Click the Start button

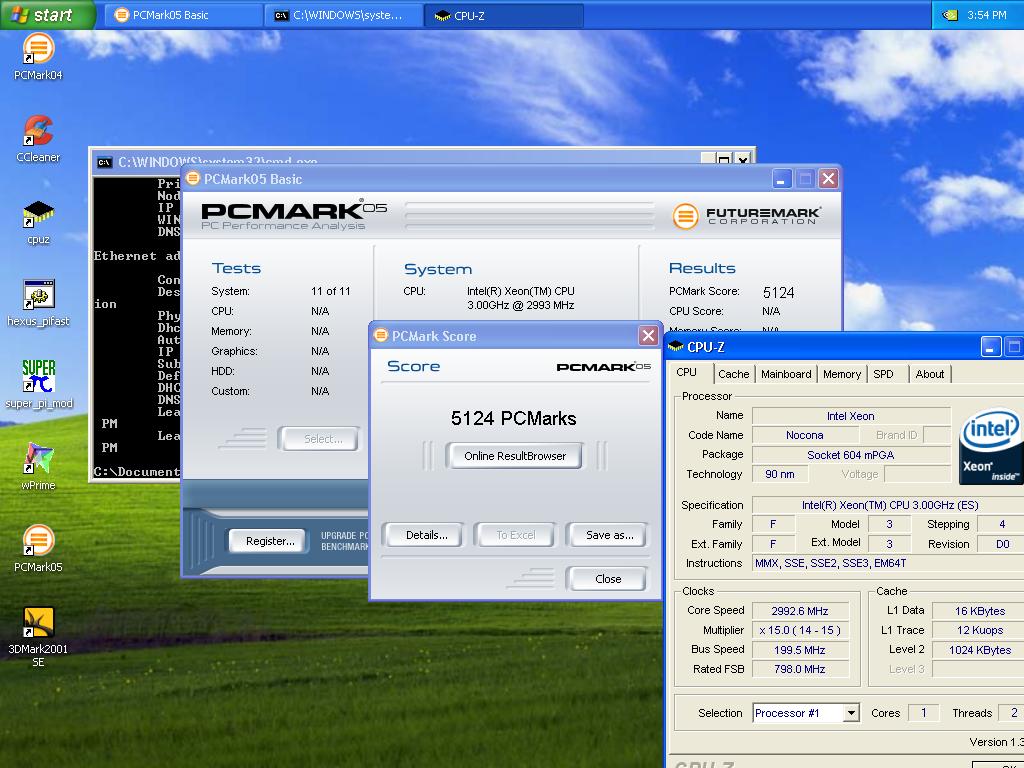pyautogui.click(x=47, y=14)
